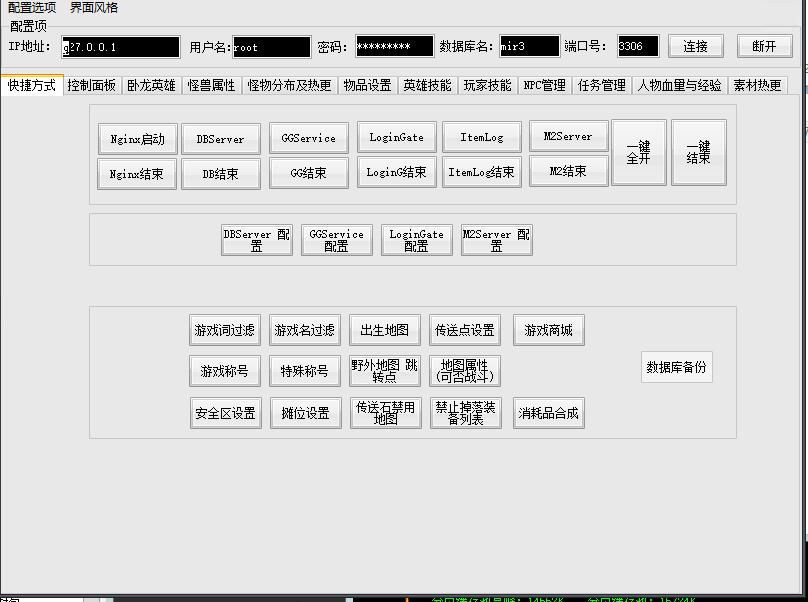Switch to the 控制面板 tab

click(x=91, y=86)
